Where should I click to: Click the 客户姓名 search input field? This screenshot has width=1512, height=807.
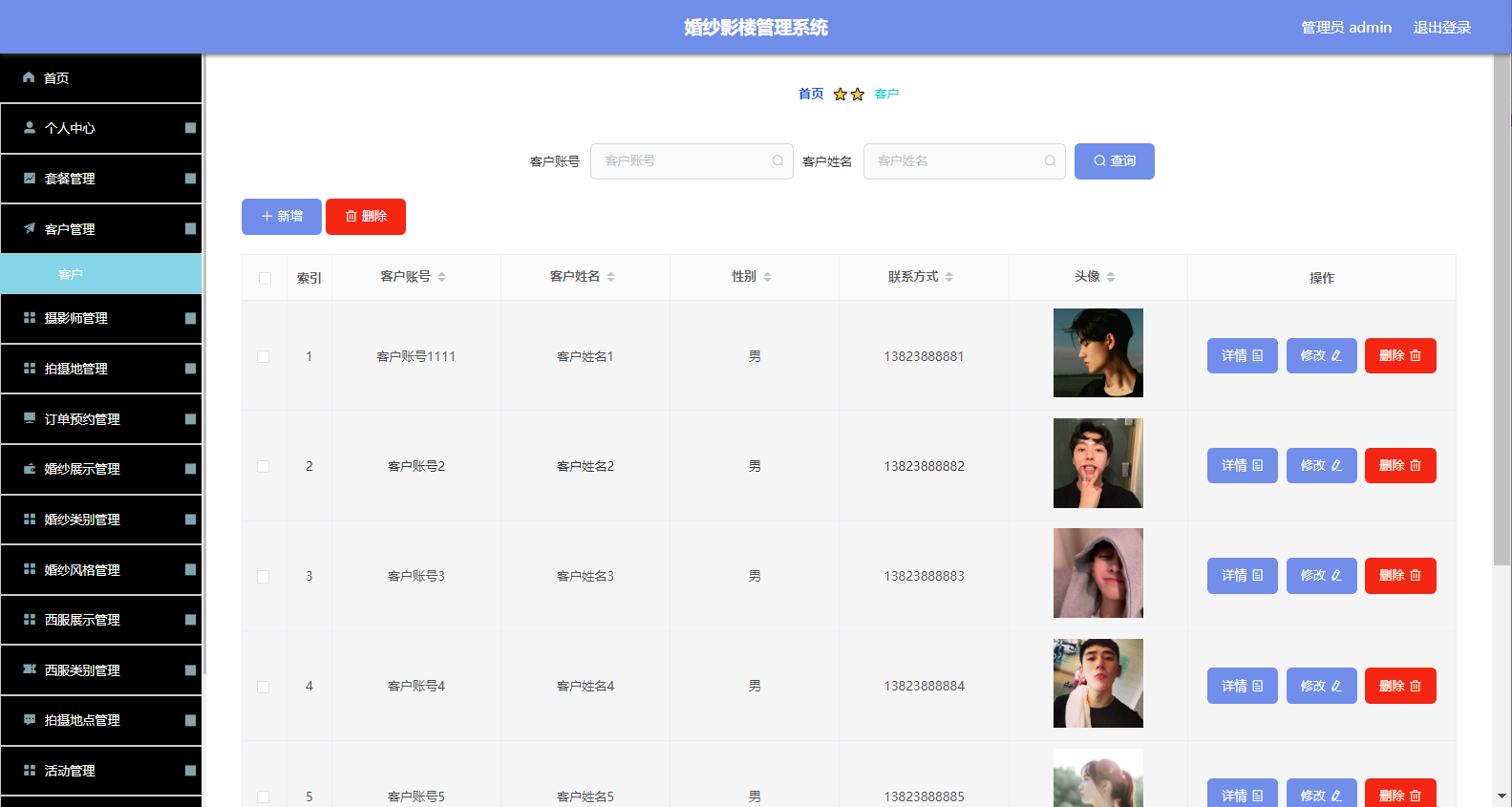965,161
